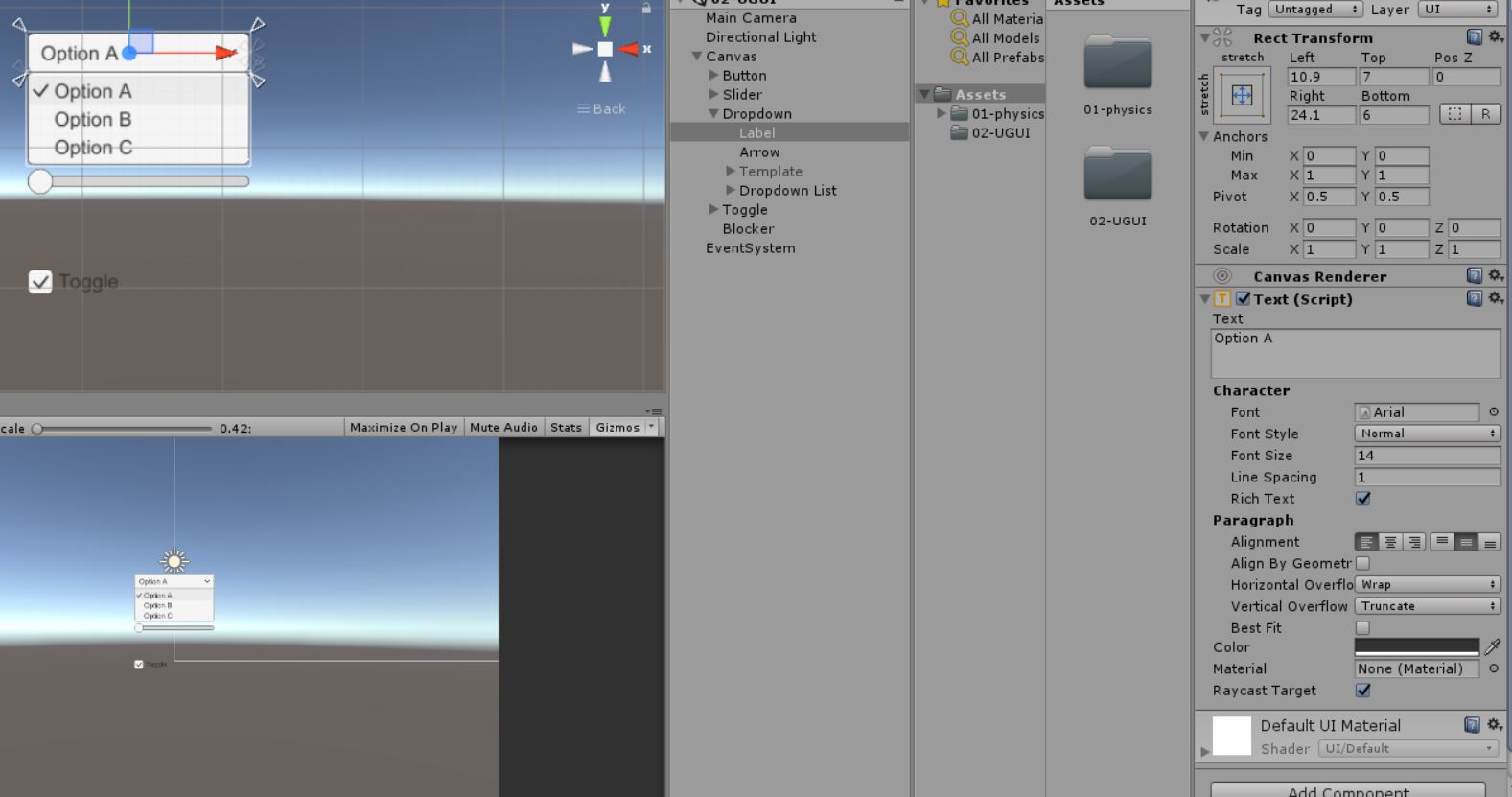Screen dimensions: 1512x797
Task: Uncheck the Raycast Target checkbox
Action: [1363, 691]
